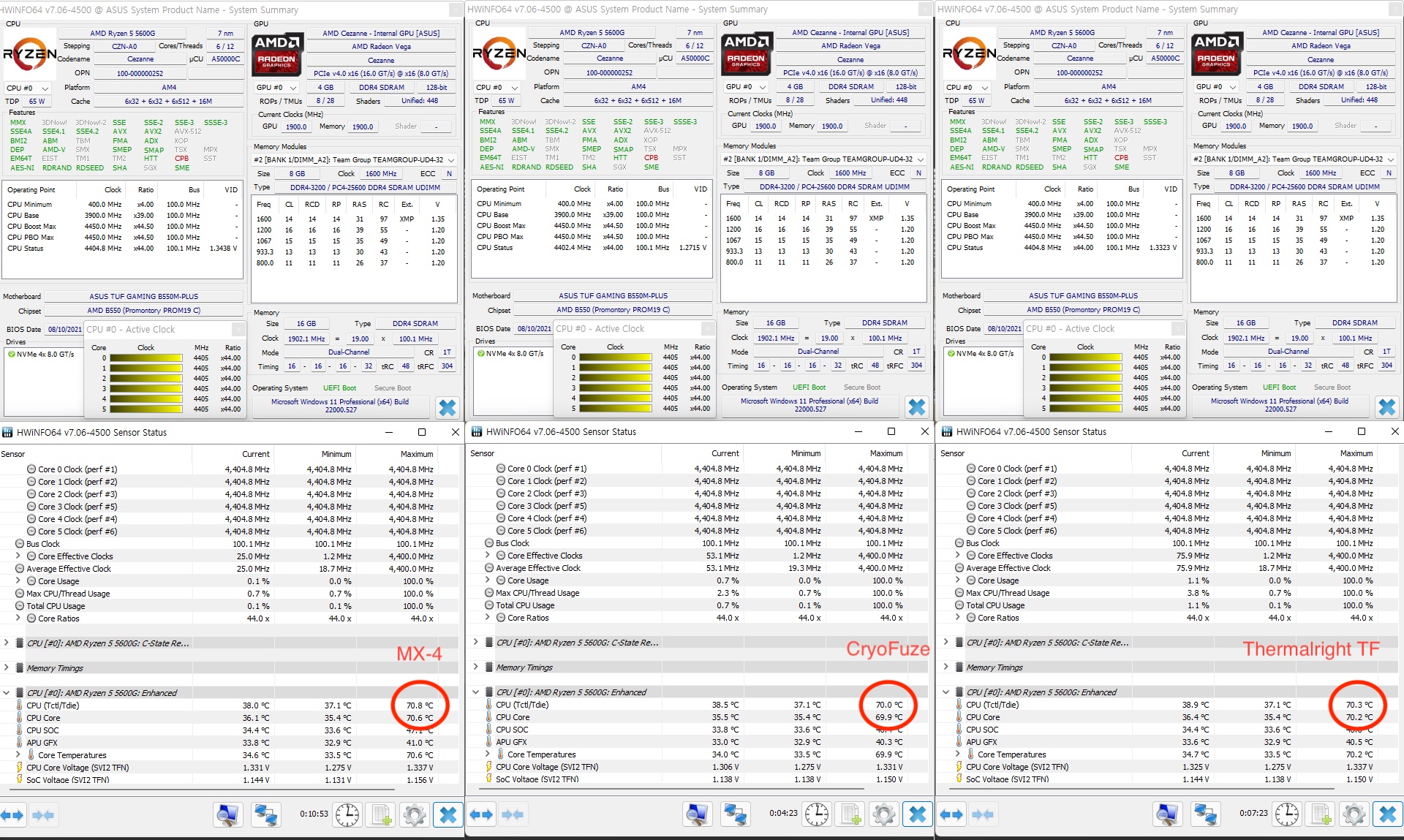Click expand arrows icon in MX-4 sensor window

click(x=12, y=814)
